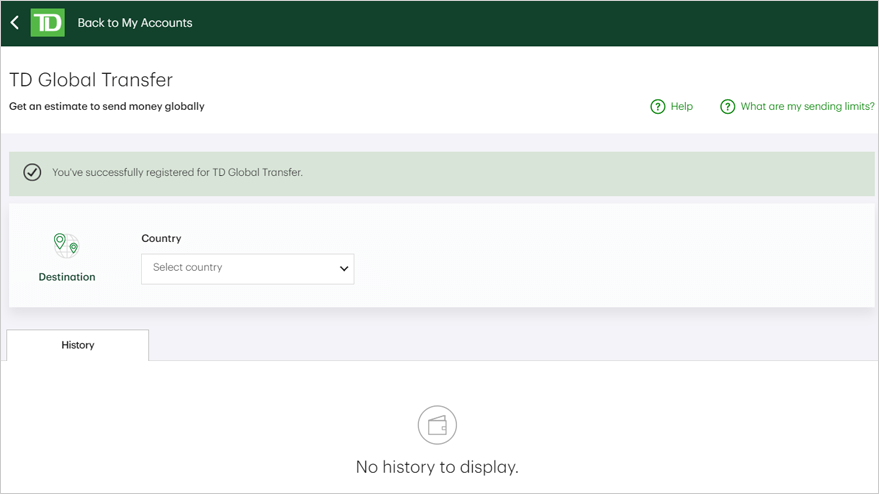
Task: Click 'No history to display.' text
Action: point(437,467)
